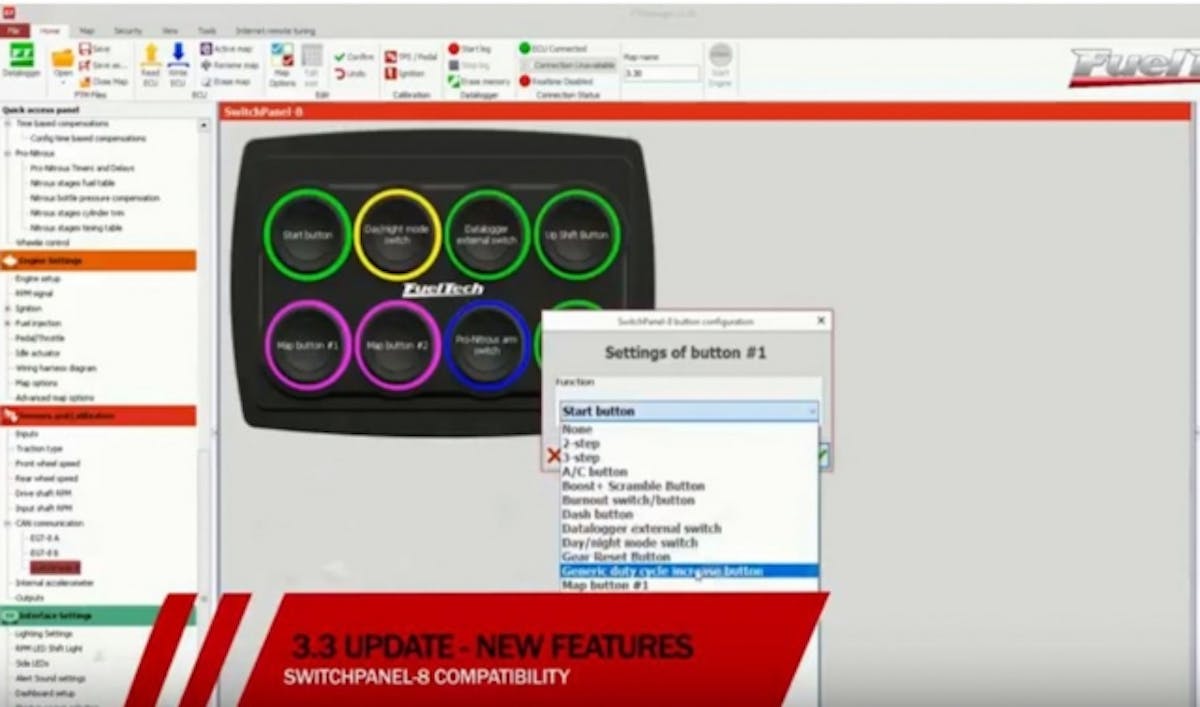The height and width of the screenshot is (707, 1200).
Task: Collapse the CAN communication tree node
Action: coord(8,523)
